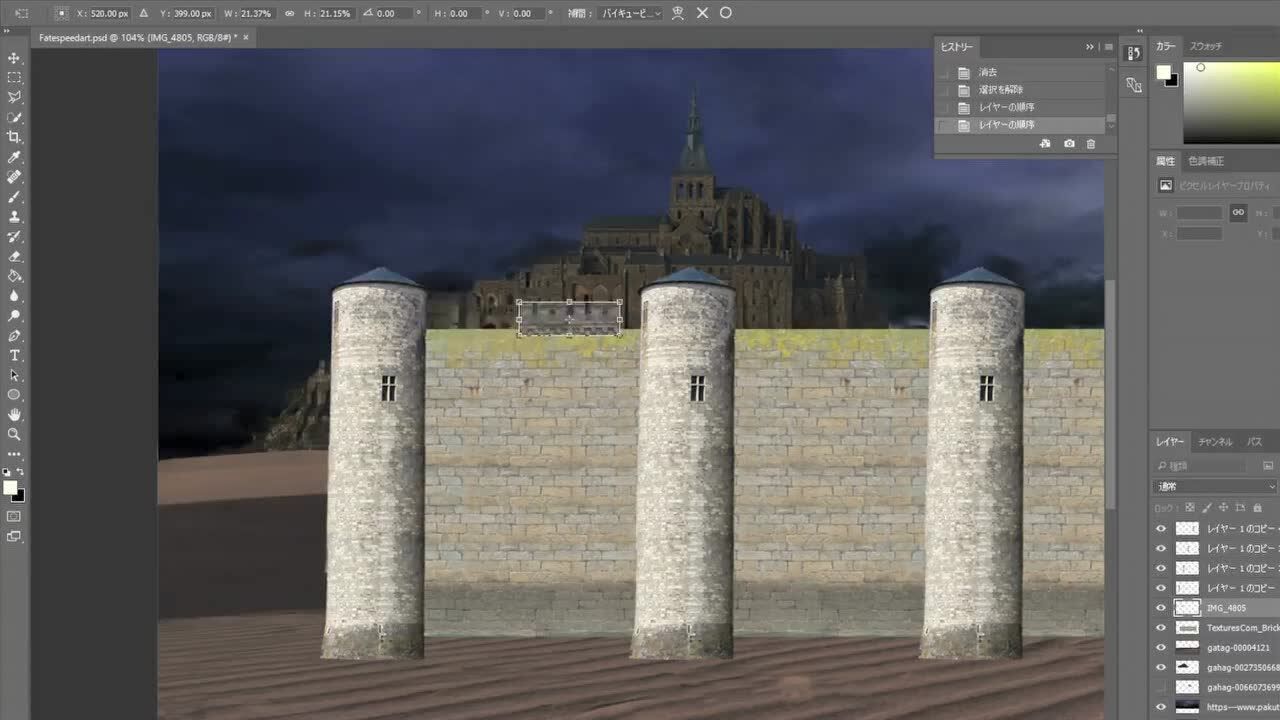Select the Paint Bucket tool
This screenshot has height=720, width=1280.
pos(14,276)
